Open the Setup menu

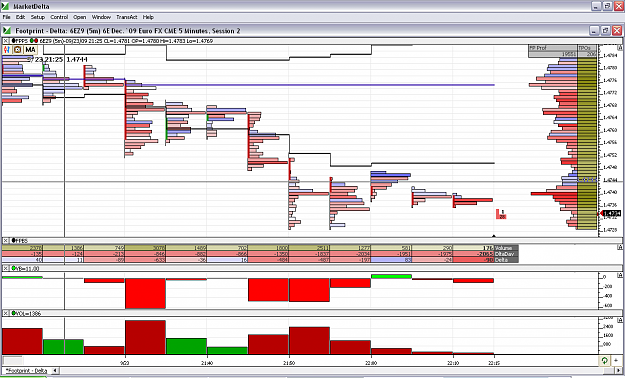38,17
